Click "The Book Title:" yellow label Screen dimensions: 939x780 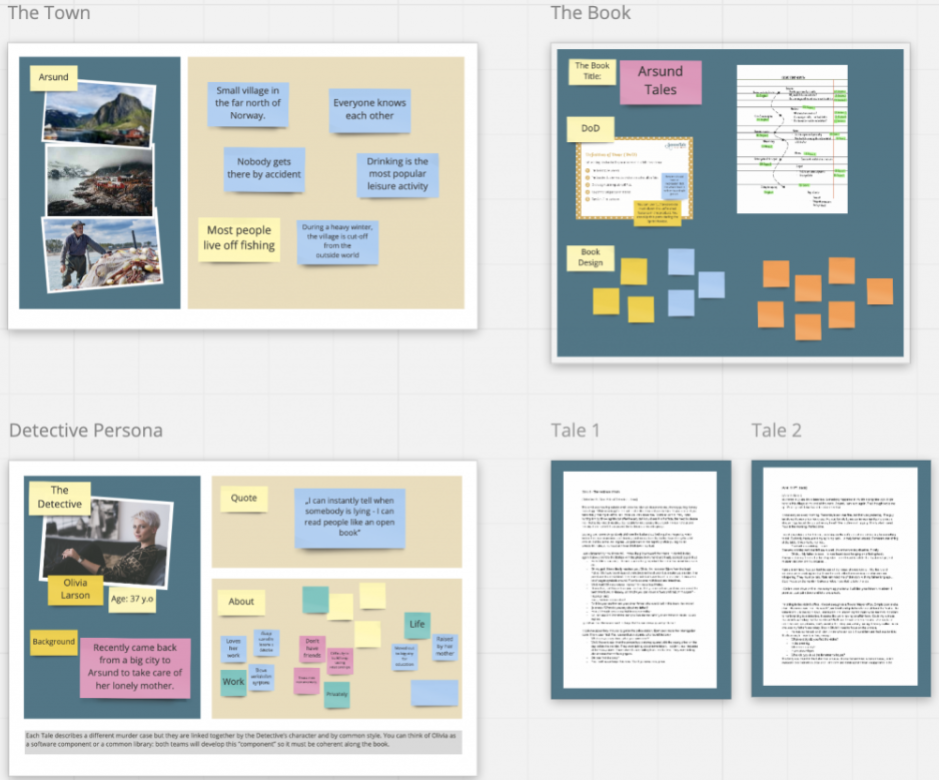[x=592, y=72]
